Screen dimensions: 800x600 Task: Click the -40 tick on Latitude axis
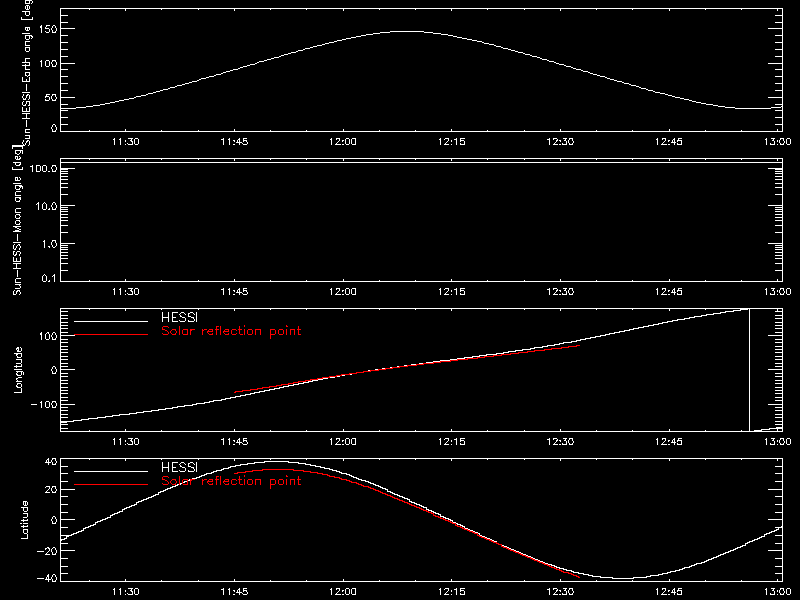click(47, 579)
